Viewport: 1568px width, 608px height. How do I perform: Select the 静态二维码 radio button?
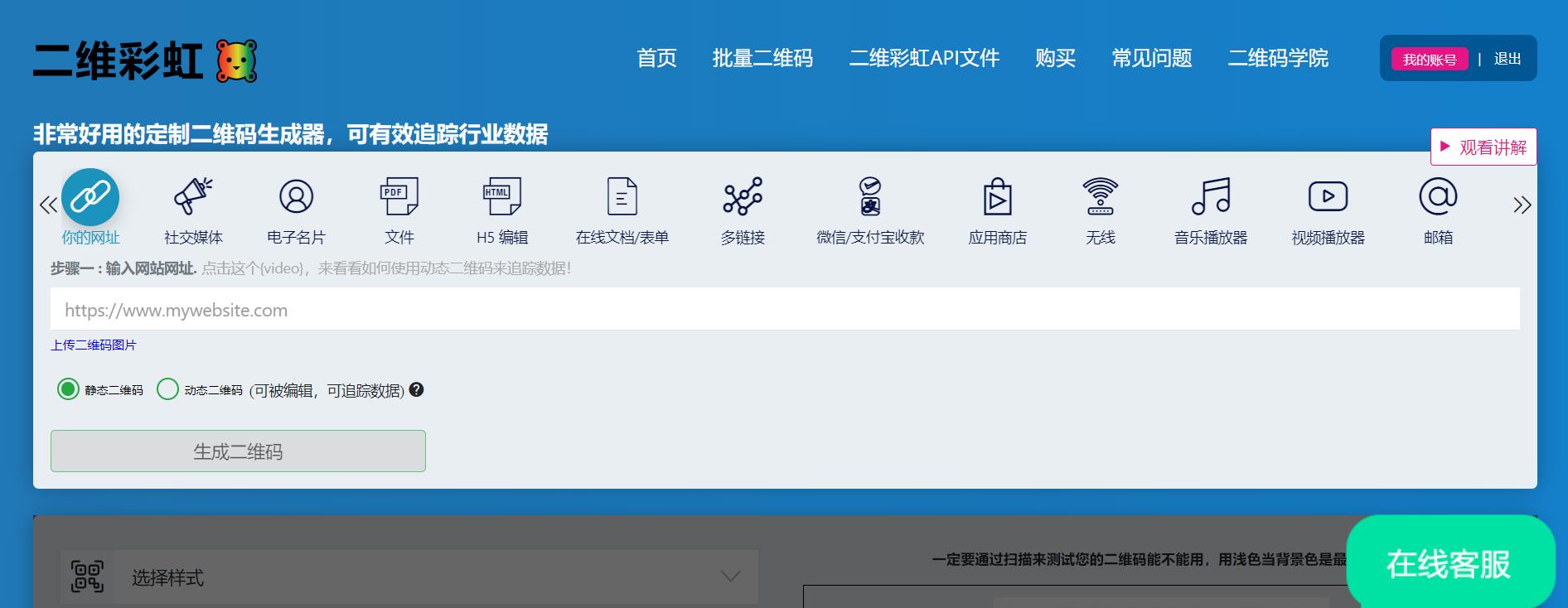pos(68,388)
